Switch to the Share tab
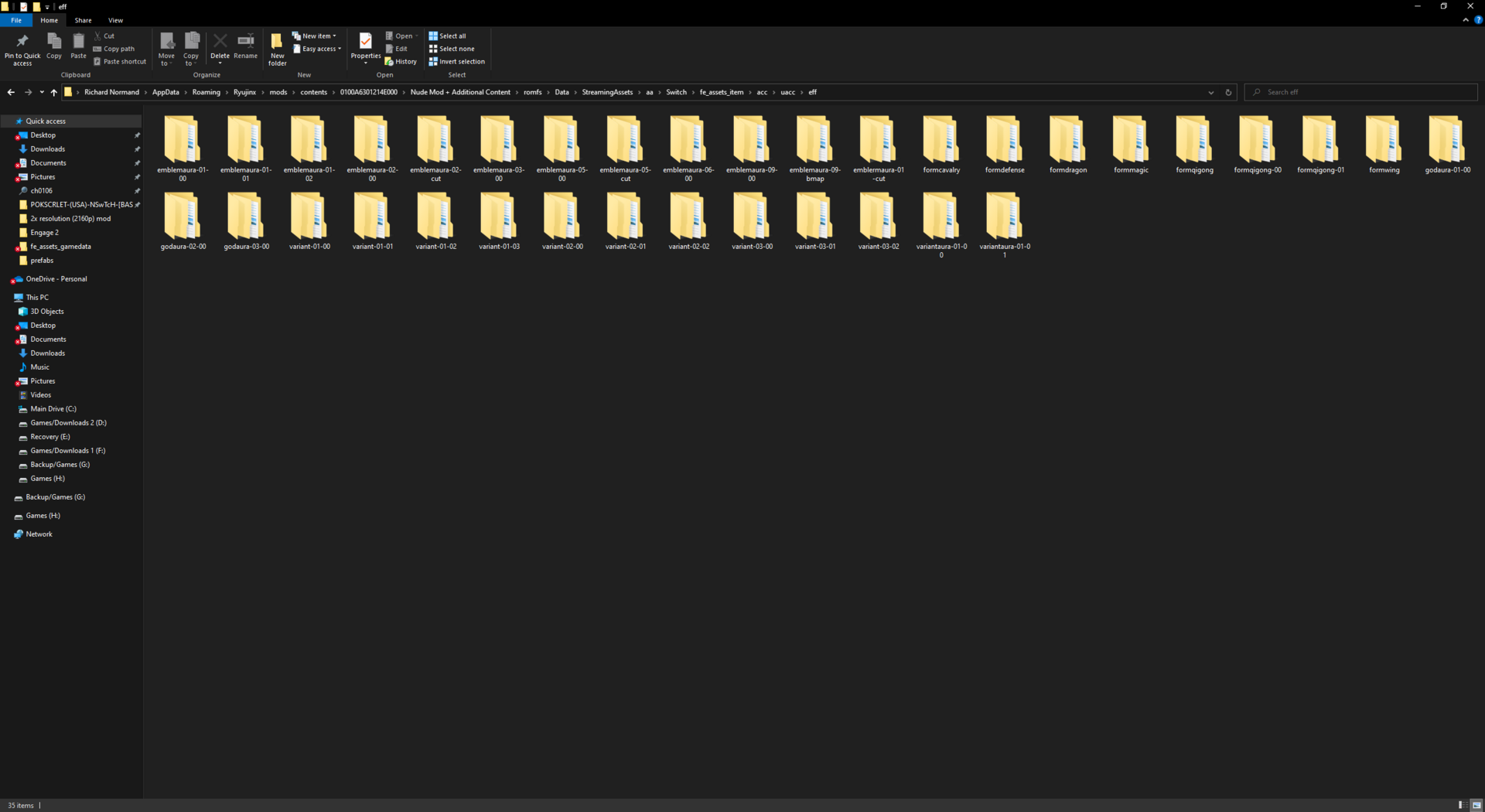This screenshot has height=812, width=1485. (x=83, y=20)
